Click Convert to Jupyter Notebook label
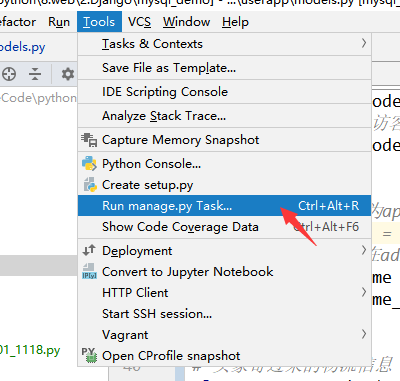This screenshot has height=381, width=400. [x=188, y=272]
